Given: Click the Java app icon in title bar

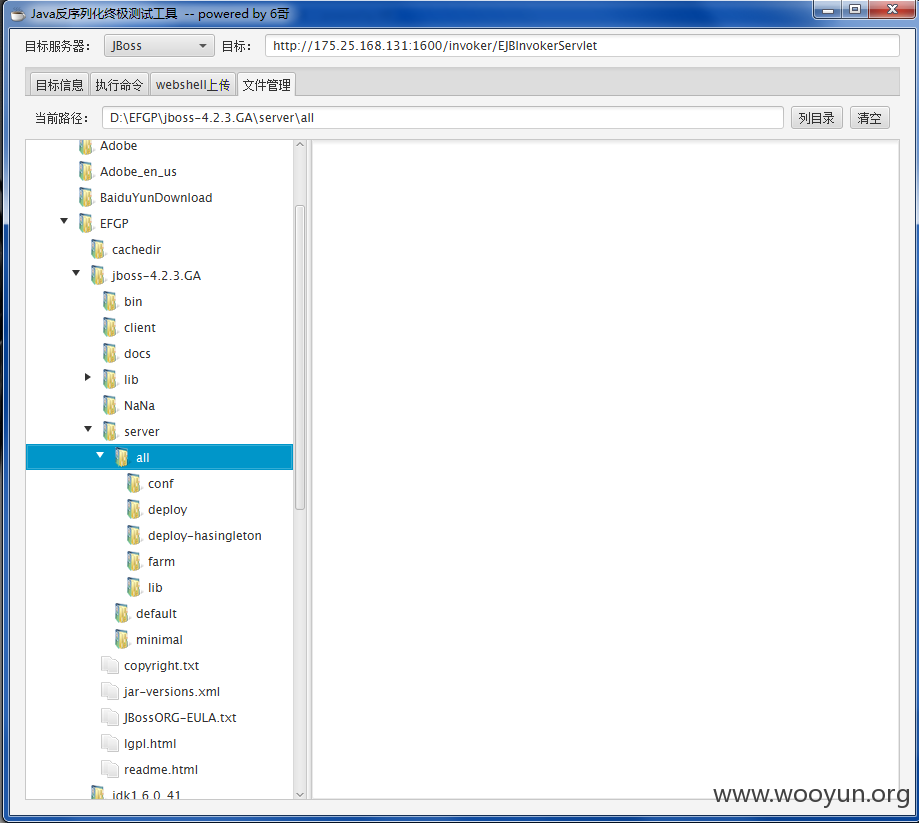Looking at the screenshot, I should 18,13.
